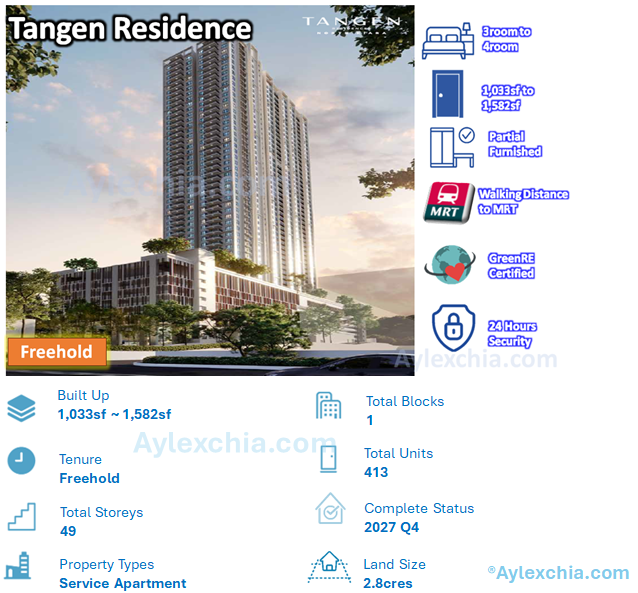638x593 pixels.
Task: Click the Tangen Residence tower image
Action: click(240, 180)
